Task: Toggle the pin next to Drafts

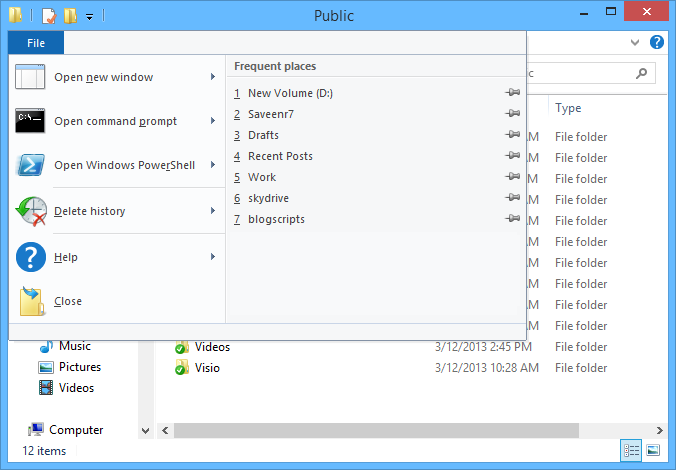Action: (513, 135)
